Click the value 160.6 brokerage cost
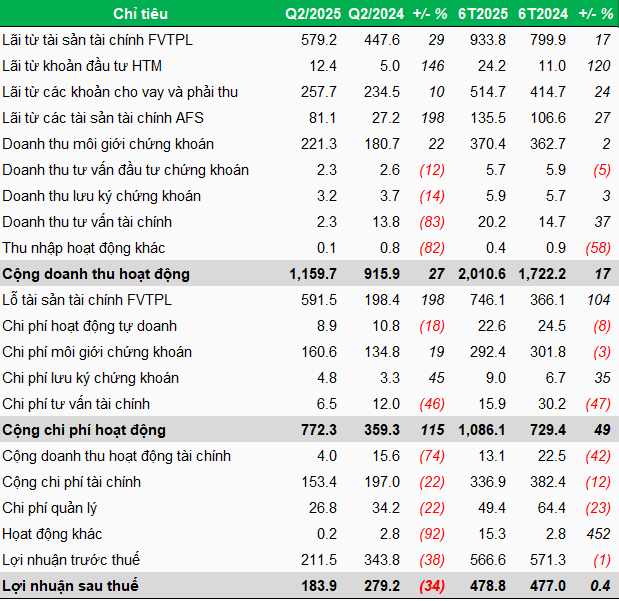The width and height of the screenshot is (619, 601). click(319, 352)
